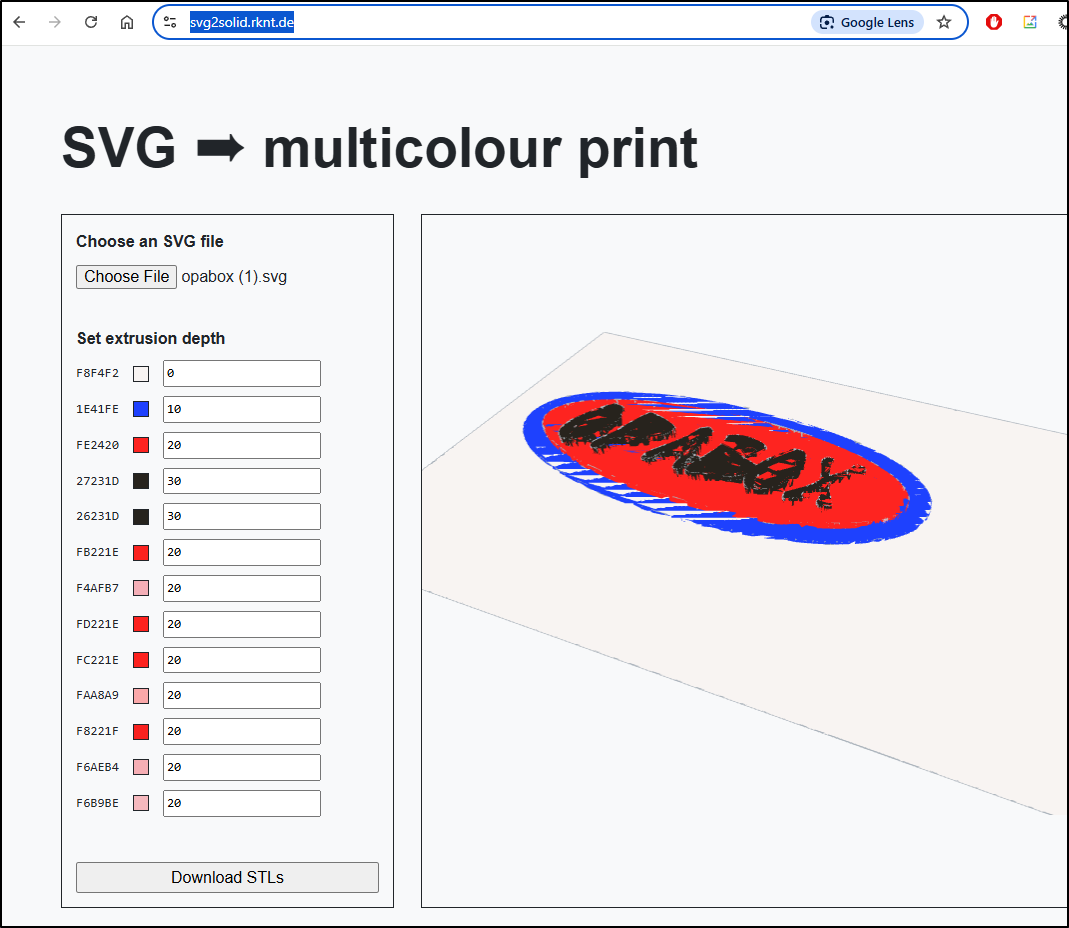Click the FE2420 hex label
Image resolution: width=1069 pixels, height=928 pixels.
click(x=97, y=445)
